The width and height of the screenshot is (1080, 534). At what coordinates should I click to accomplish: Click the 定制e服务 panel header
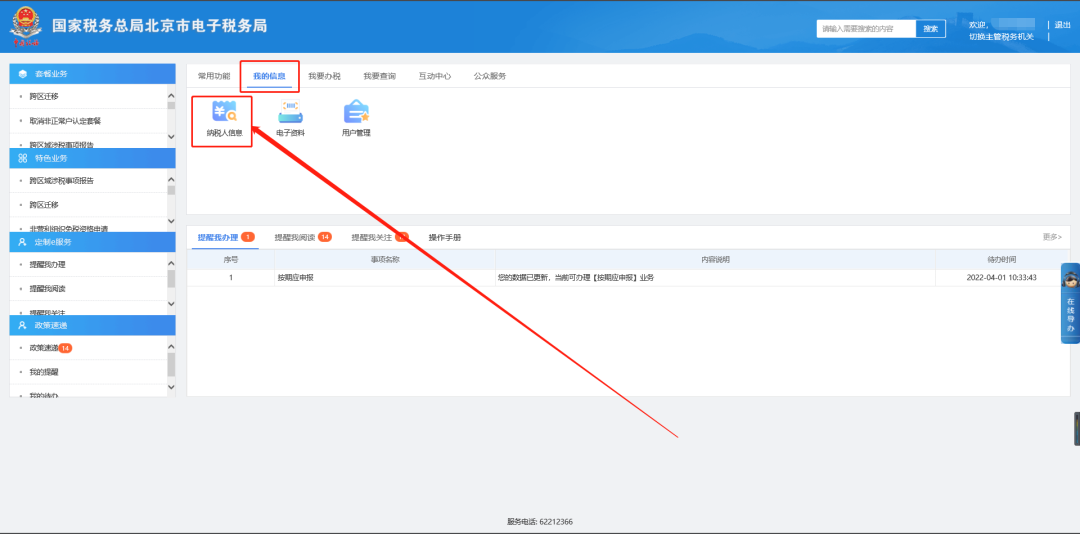(92, 242)
